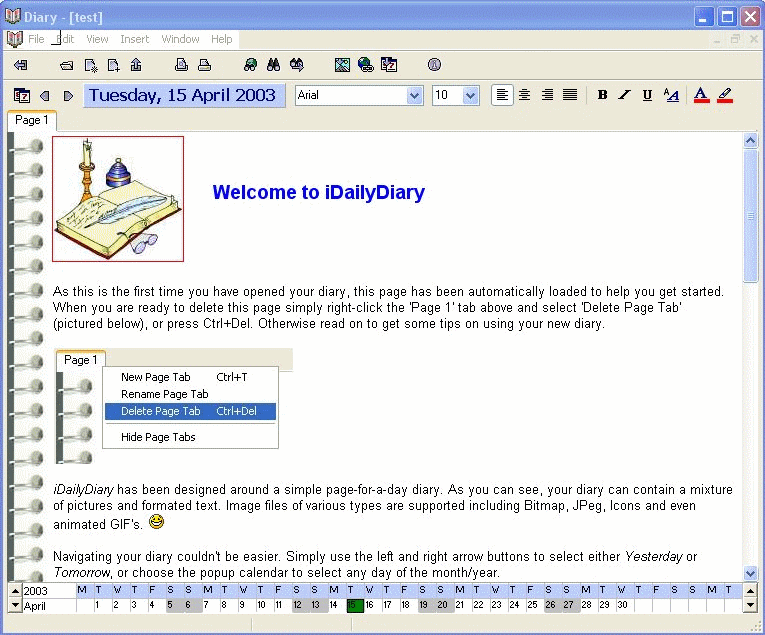Click the diary book icon in menu bar
765x635 pixels.
[x=15, y=39]
